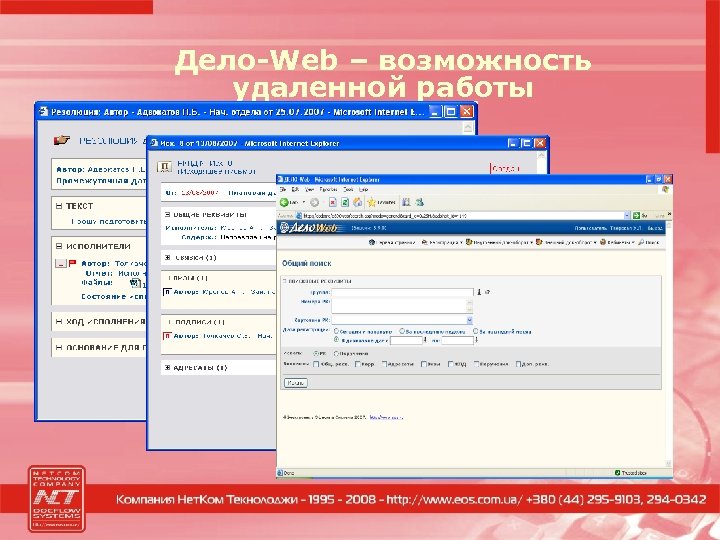Screen dimensions: 720x540
Task: Click the stamp icon beside the Группа field
Action: 479,292
